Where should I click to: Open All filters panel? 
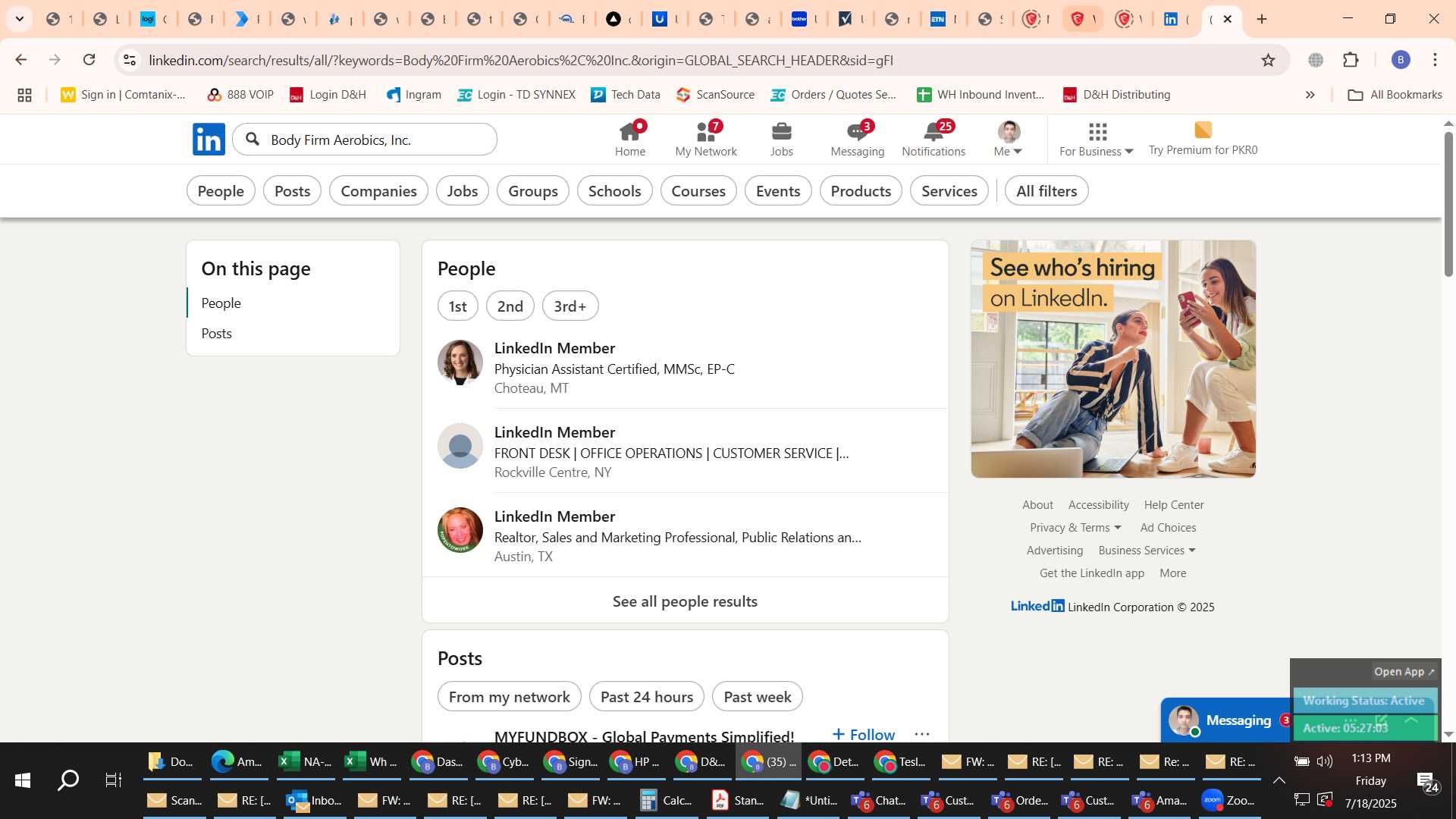coord(1046,191)
